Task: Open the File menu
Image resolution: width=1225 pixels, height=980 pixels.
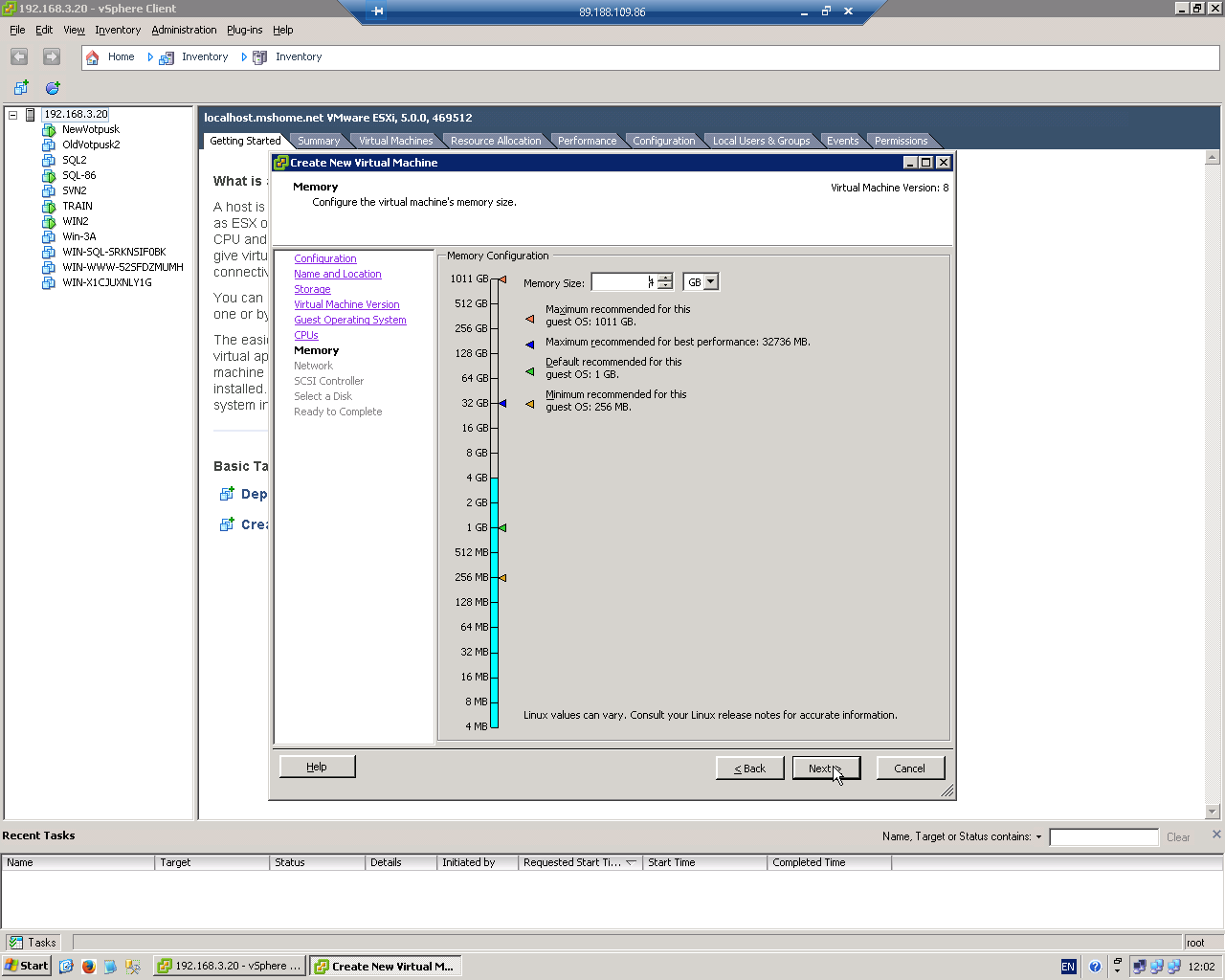Action: tap(17, 30)
